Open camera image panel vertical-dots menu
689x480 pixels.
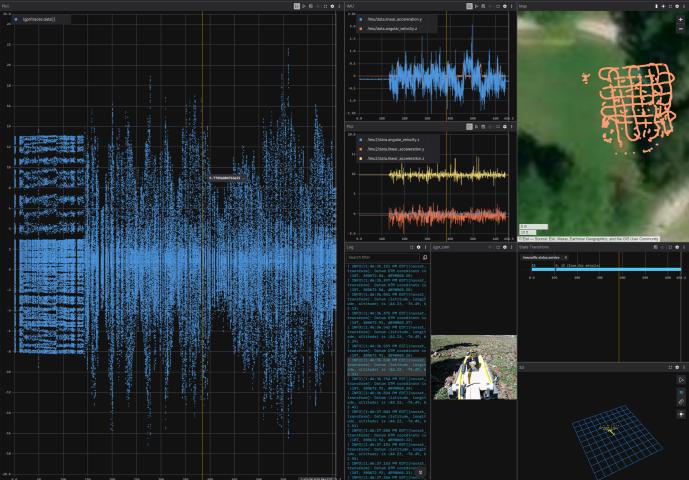click(511, 247)
